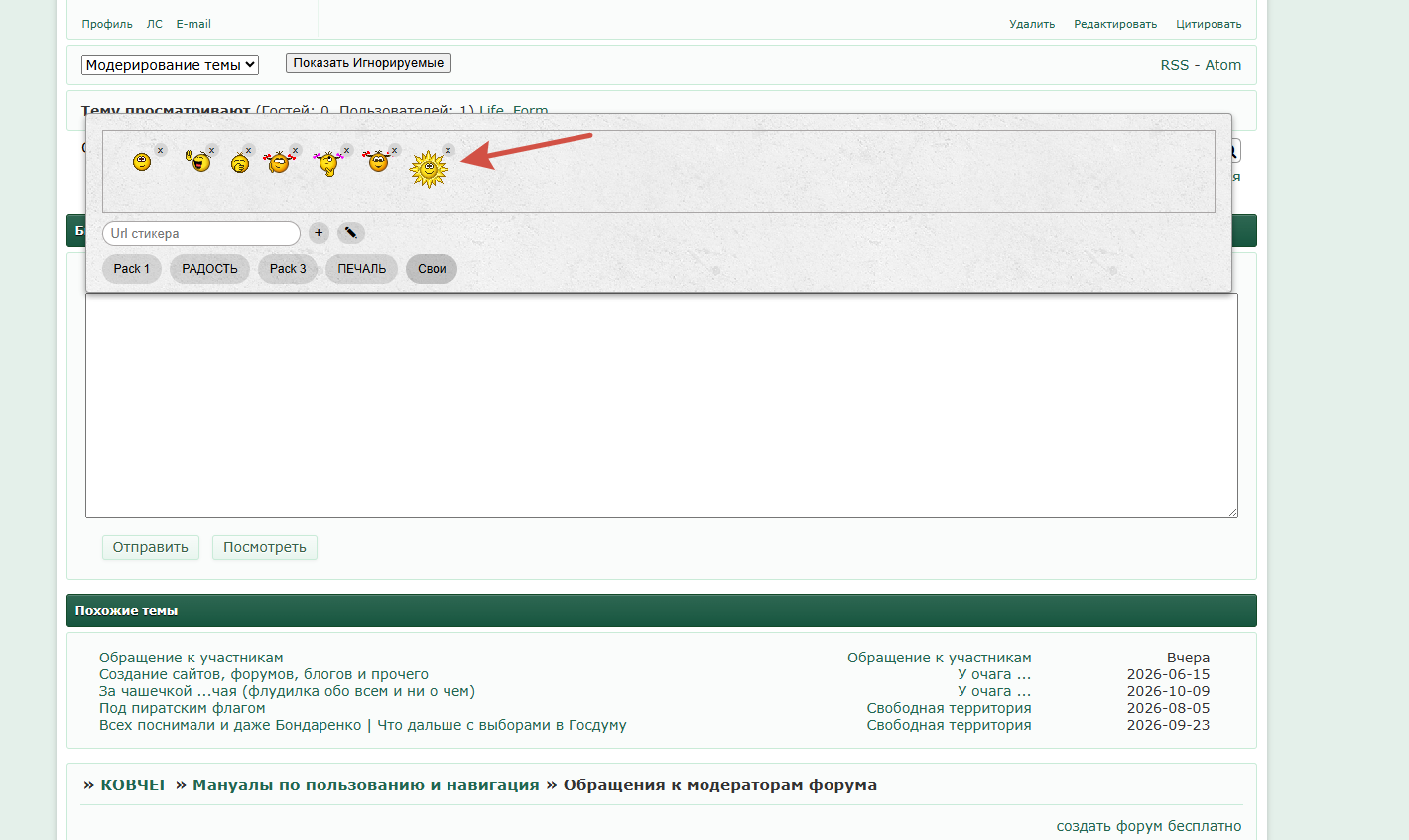The image size is (1409, 840).
Task: Click the ЛС private message link
Action: (x=155, y=24)
